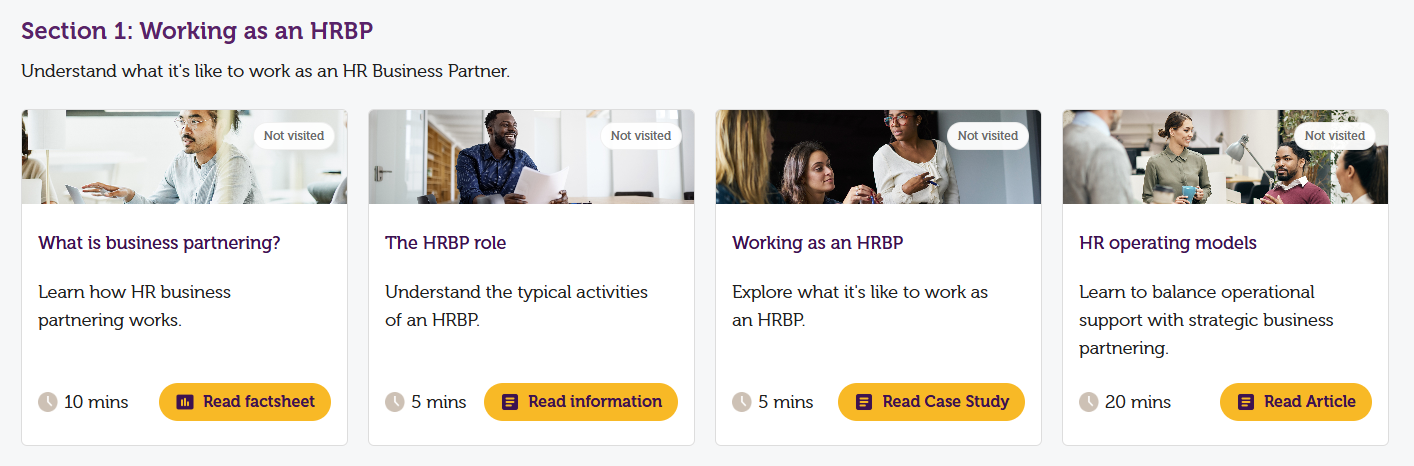This screenshot has width=1414, height=466.
Task: Click the clock icon beside 10 mins
Action: [x=48, y=402]
